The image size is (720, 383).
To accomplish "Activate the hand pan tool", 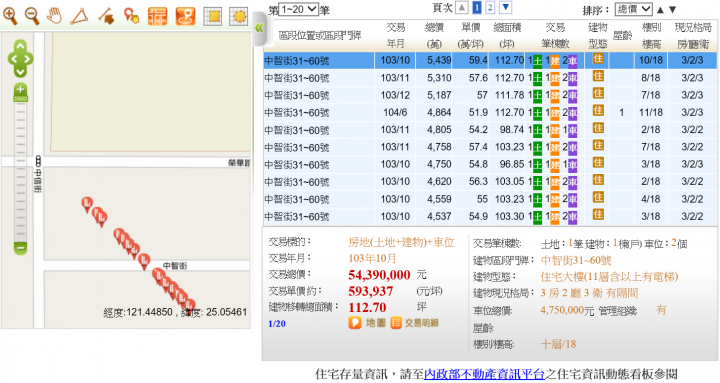I will (55, 16).
